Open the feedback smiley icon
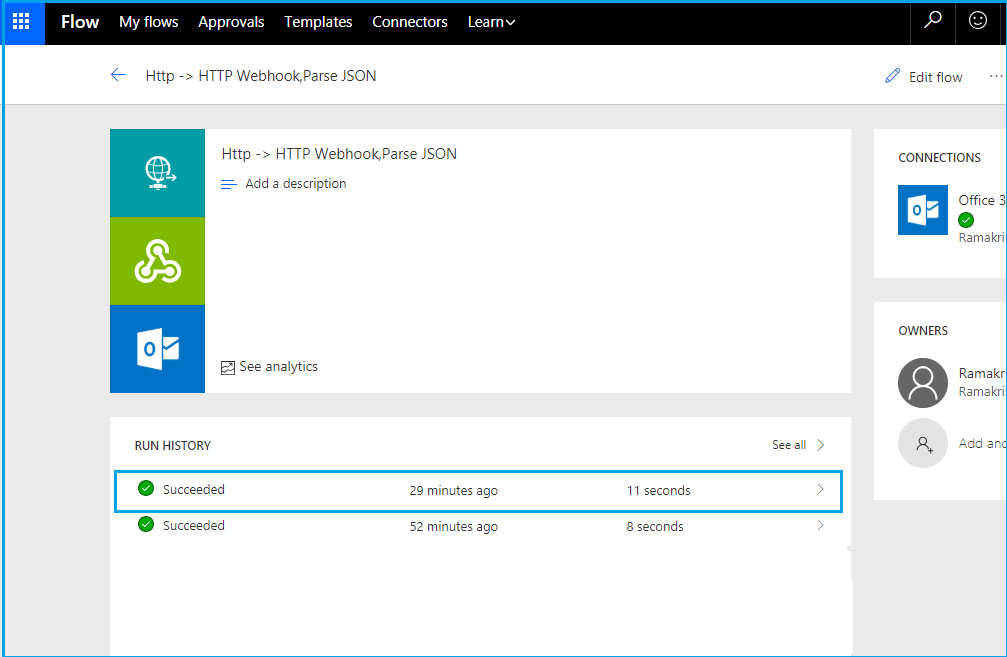This screenshot has height=657, width=1007. coord(977,21)
